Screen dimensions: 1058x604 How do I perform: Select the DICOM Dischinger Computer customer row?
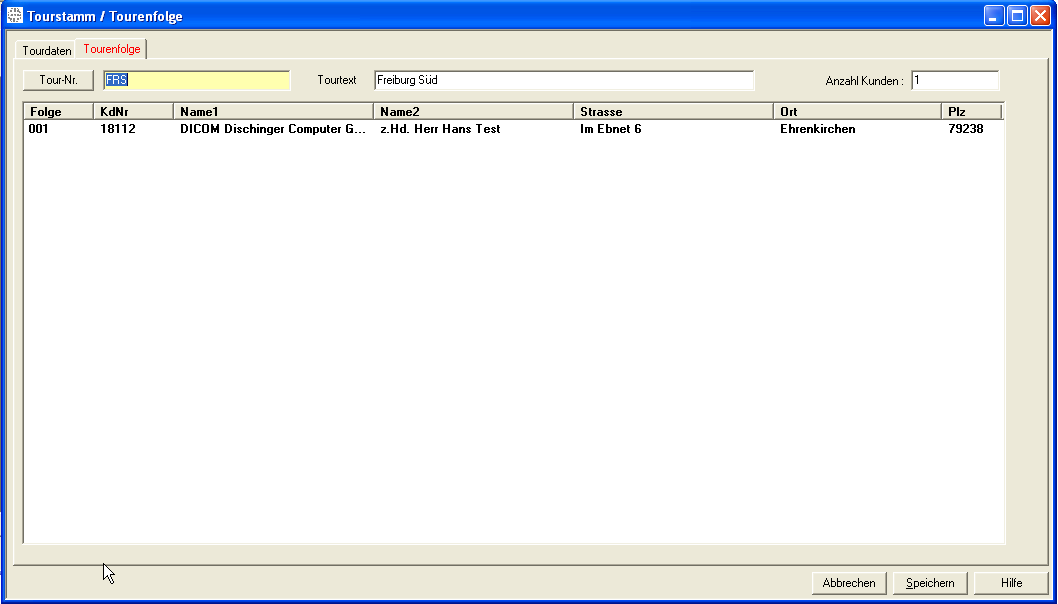click(x=272, y=129)
